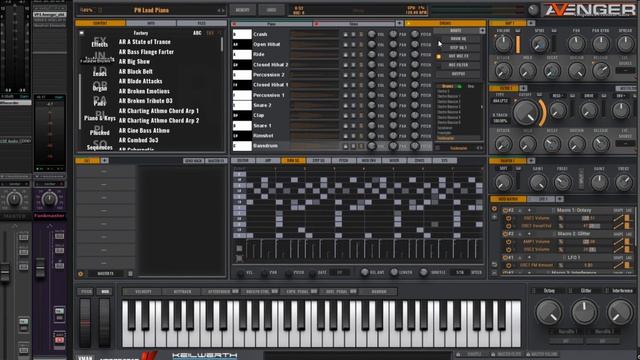Image resolution: width=640 pixels, height=360 pixels.
Task: Click the clear pattern X icon in the drum sequencer
Action: [x=239, y=258]
